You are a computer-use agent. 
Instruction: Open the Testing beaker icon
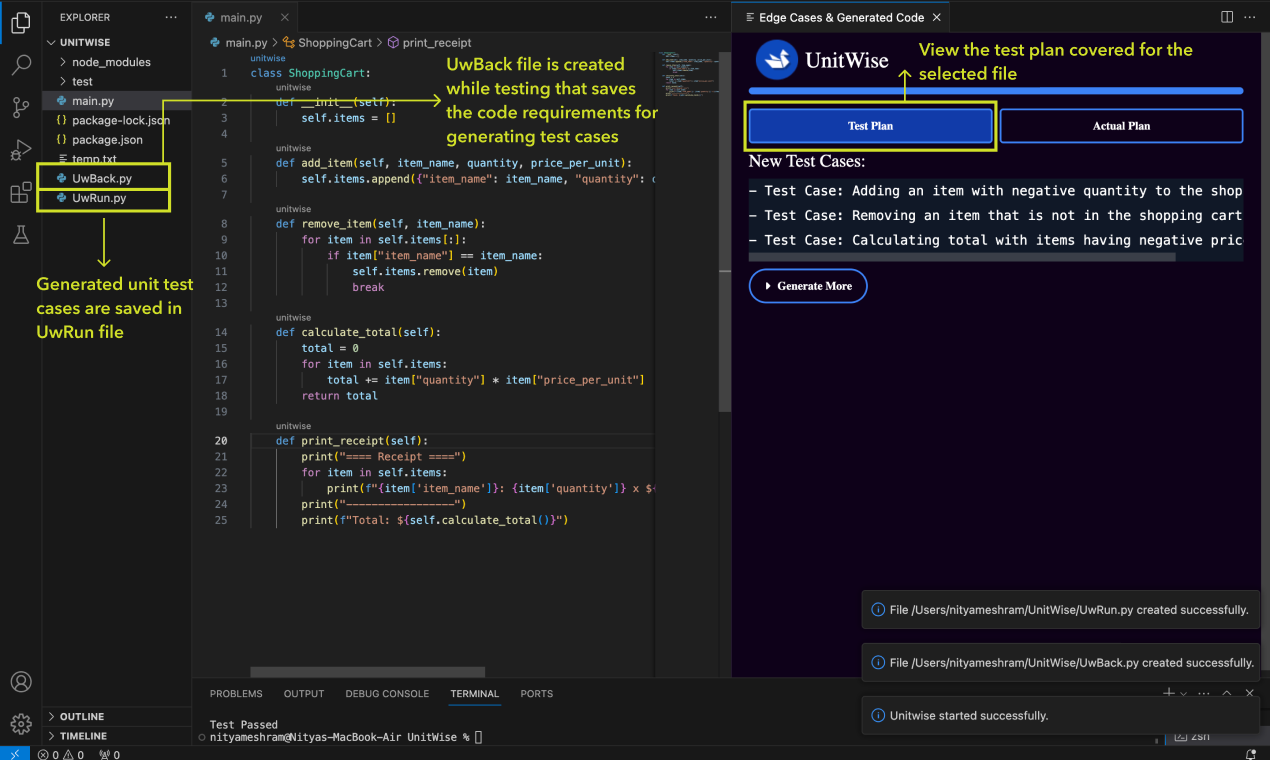point(20,235)
